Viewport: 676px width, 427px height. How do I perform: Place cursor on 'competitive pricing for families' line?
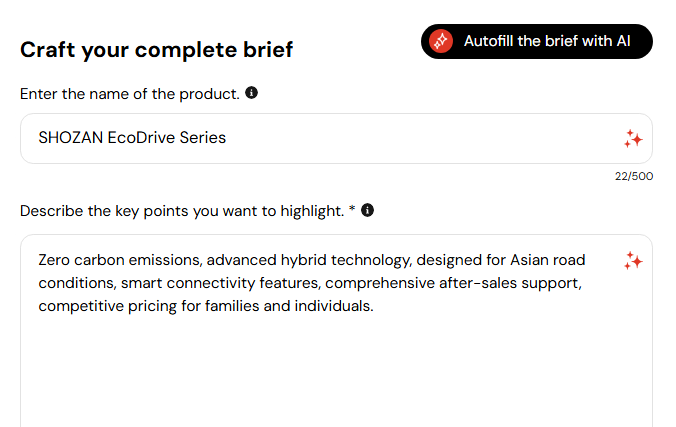point(150,306)
